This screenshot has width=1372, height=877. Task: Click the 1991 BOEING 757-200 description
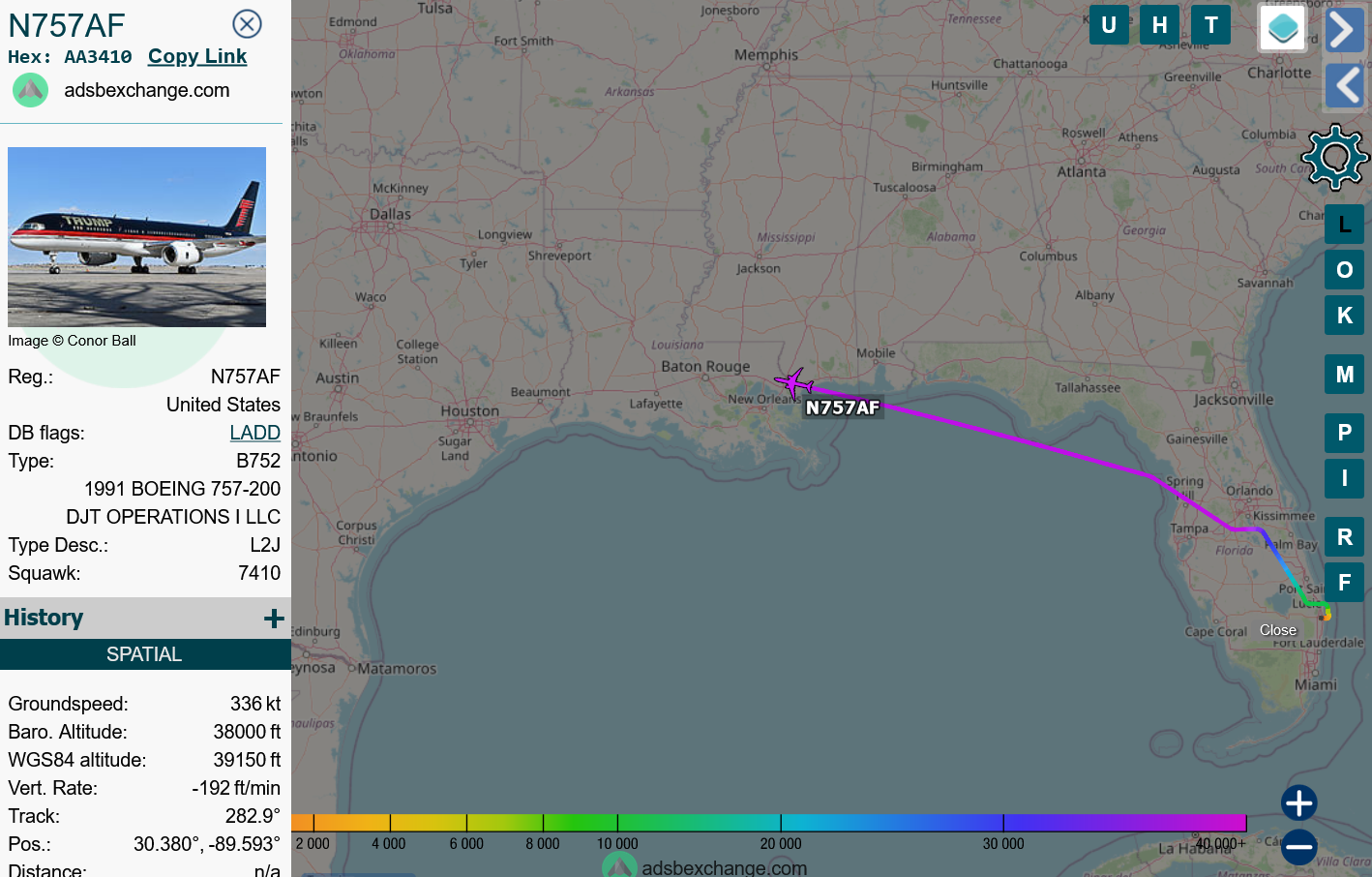[x=183, y=489]
